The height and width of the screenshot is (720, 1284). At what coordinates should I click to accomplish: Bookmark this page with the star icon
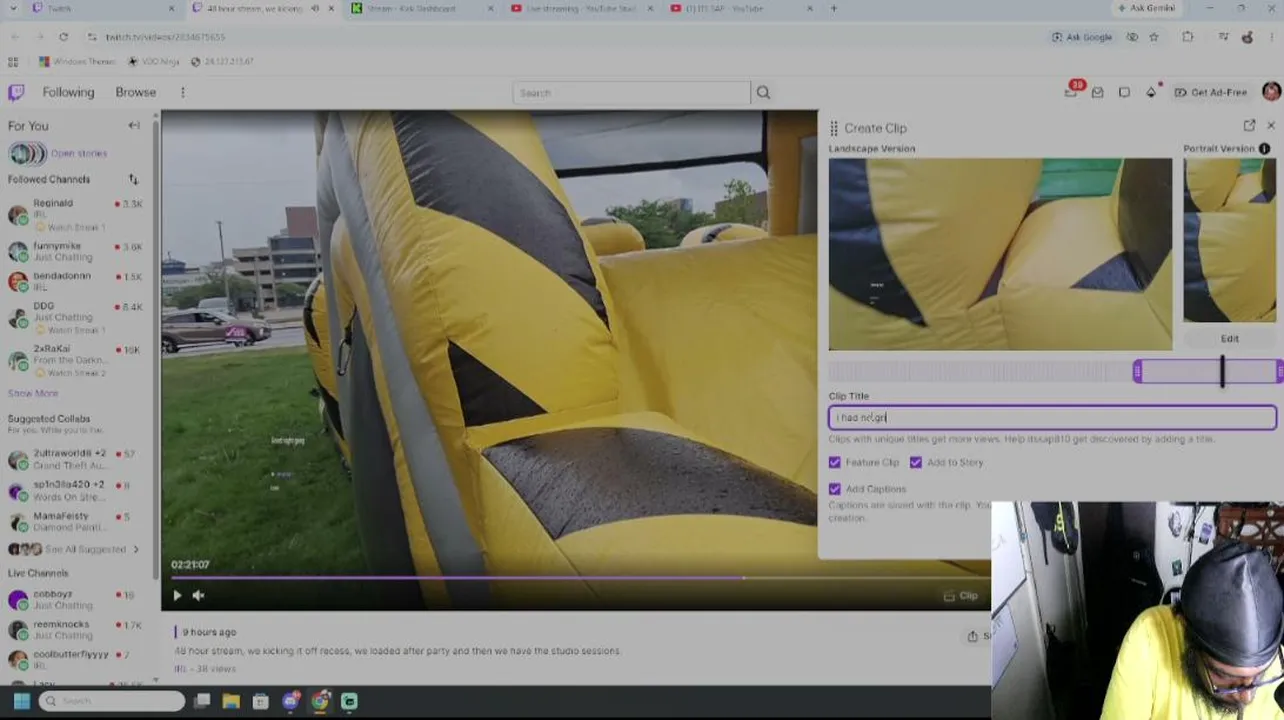(x=1154, y=37)
